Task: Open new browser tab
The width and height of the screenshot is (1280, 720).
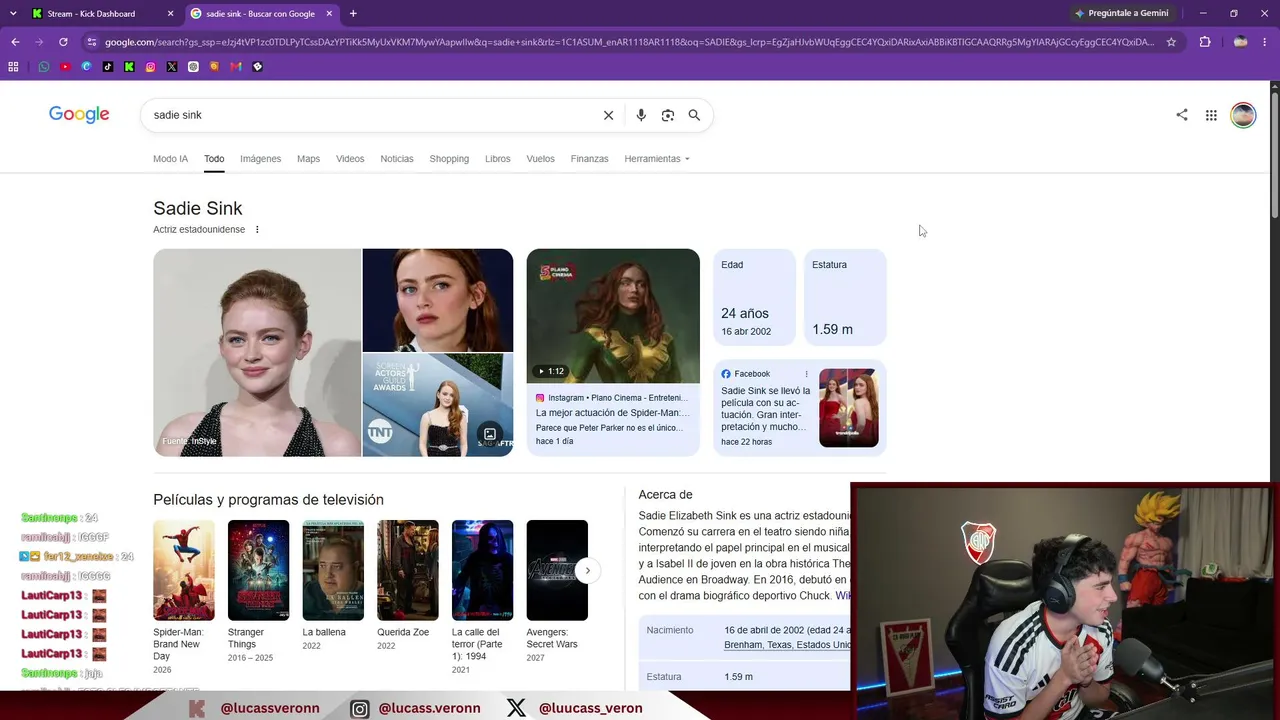Action: pyautogui.click(x=353, y=14)
